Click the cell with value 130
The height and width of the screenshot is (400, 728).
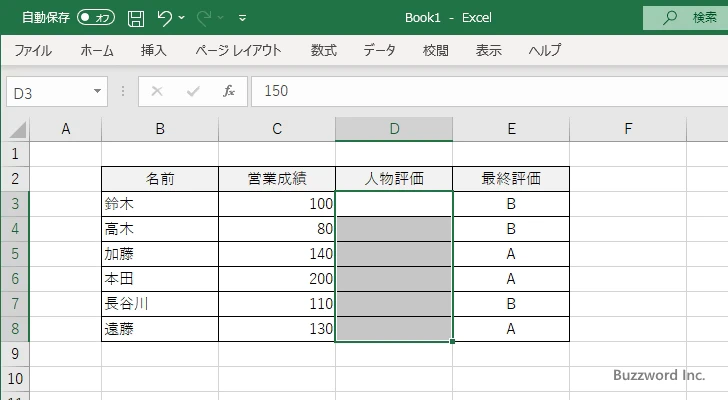277,329
